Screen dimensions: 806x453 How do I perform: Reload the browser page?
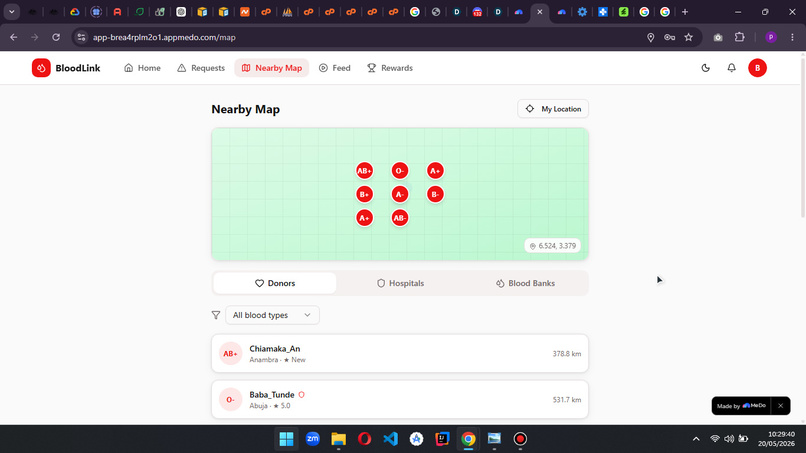(56, 37)
